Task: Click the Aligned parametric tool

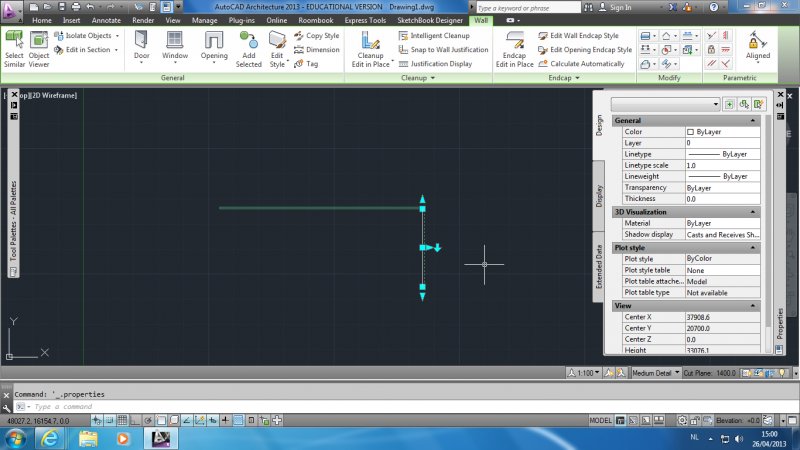Action: pos(758,46)
